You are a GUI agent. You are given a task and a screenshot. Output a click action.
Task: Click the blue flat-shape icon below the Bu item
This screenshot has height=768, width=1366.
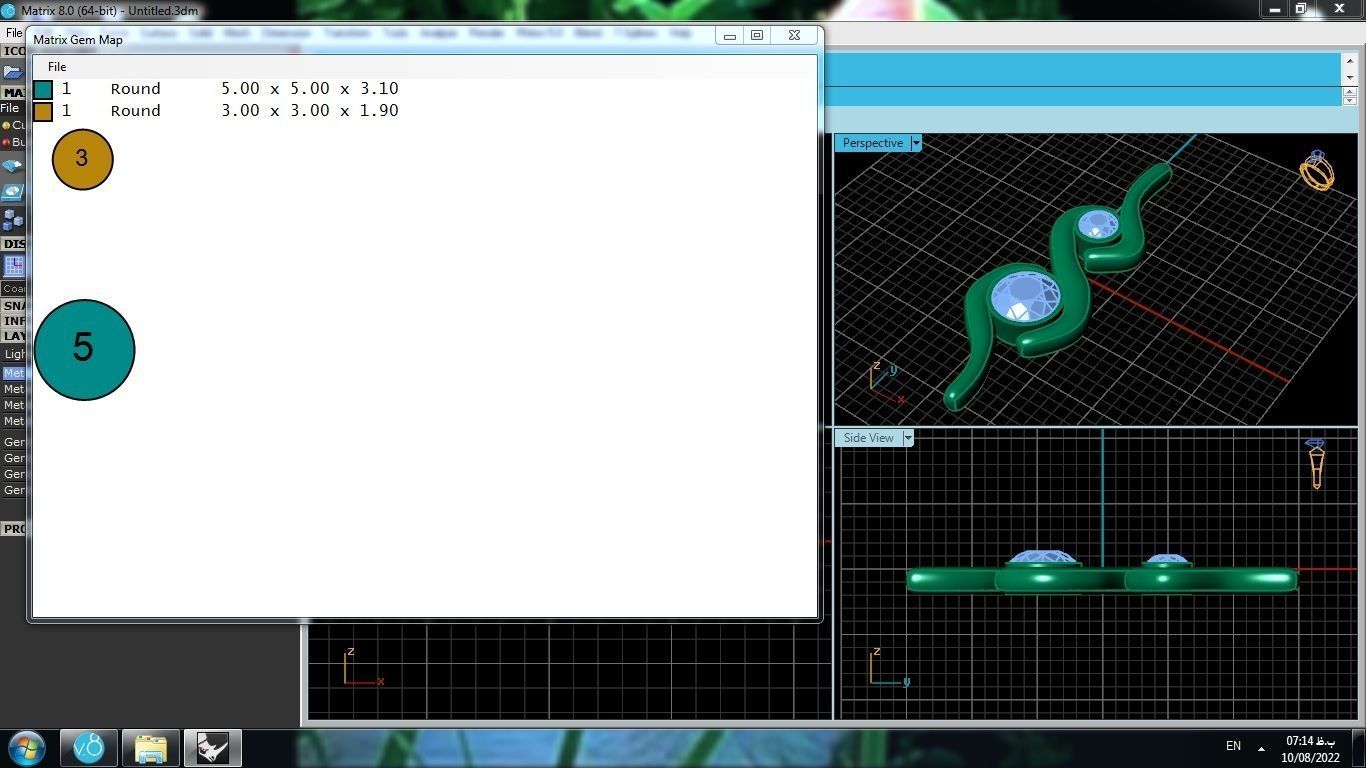coord(12,166)
